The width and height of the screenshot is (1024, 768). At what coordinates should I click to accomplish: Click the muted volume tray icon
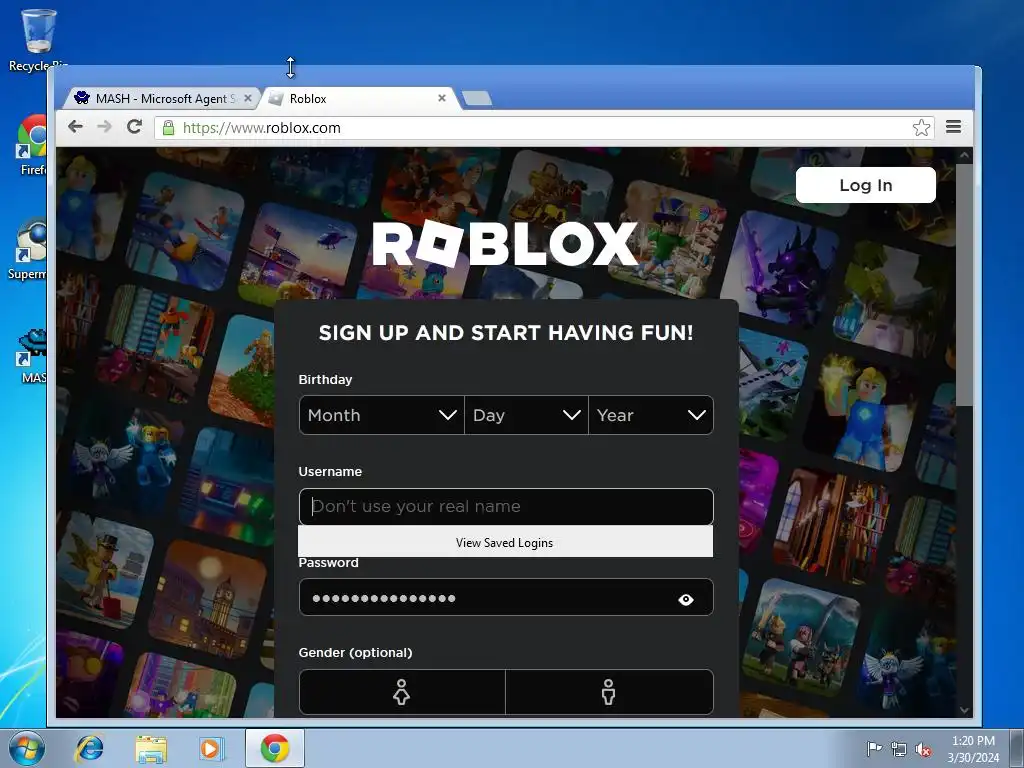923,749
